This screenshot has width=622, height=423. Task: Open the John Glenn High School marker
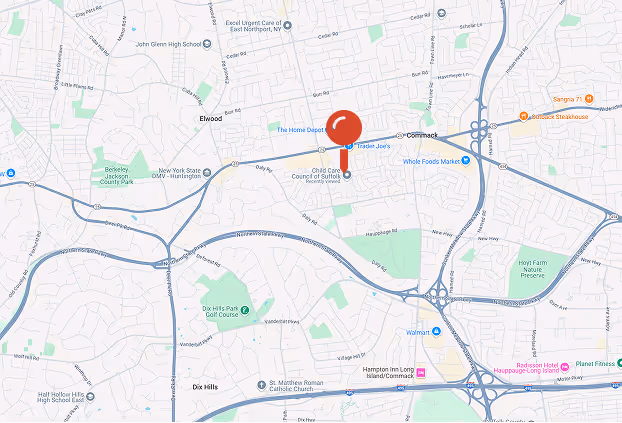click(207, 44)
